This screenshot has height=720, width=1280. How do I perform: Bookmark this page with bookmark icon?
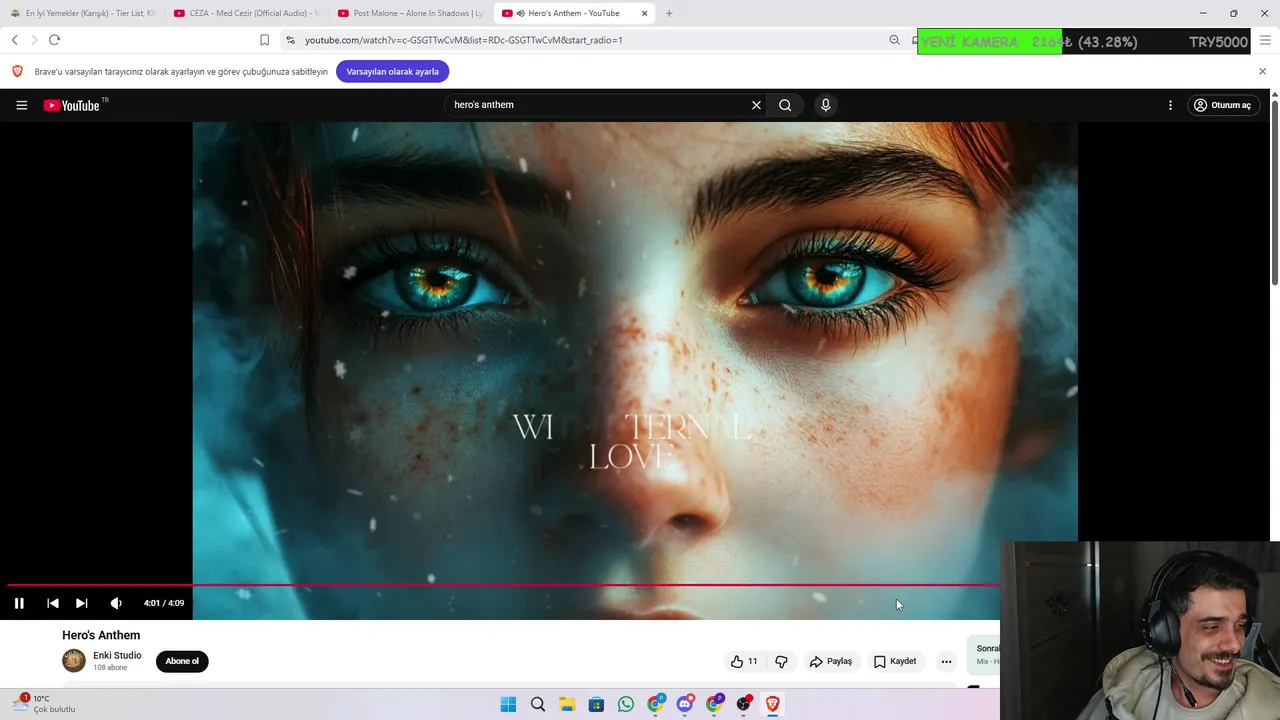point(264,40)
